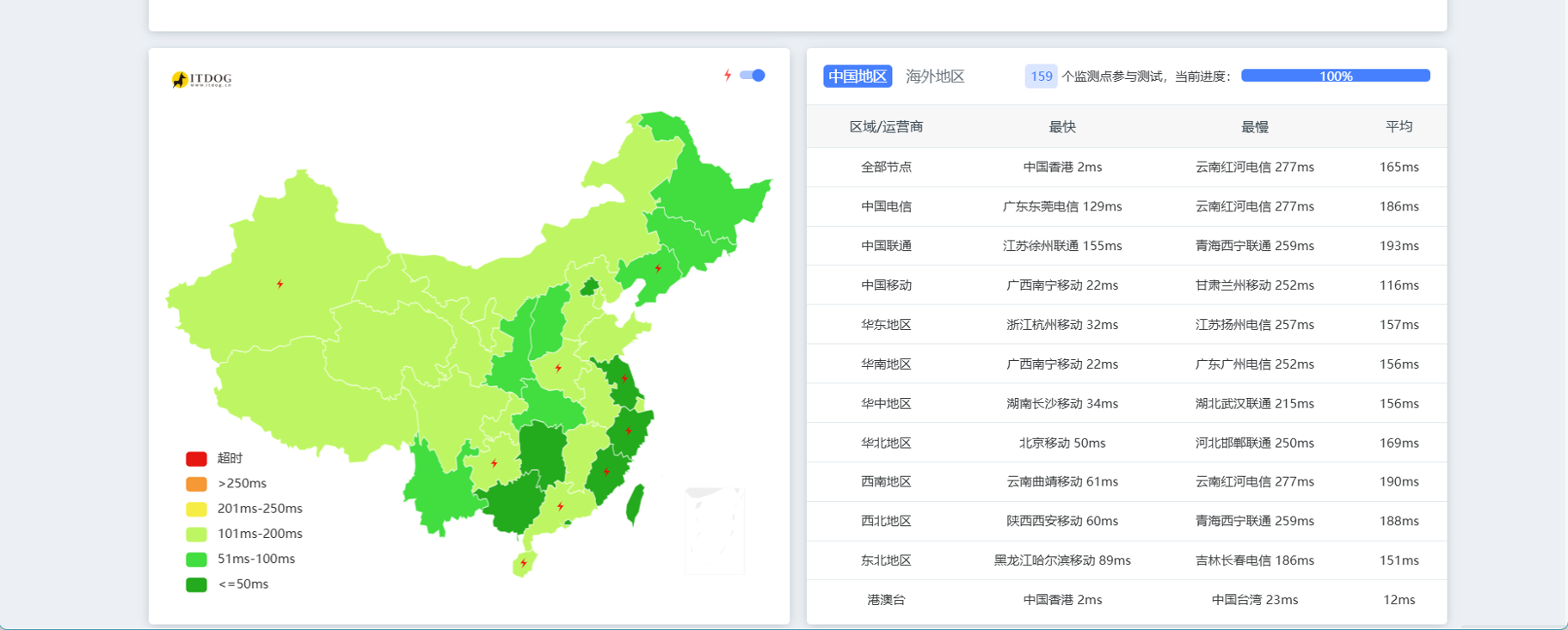The width and height of the screenshot is (1568, 630).
Task: Click the 159 monitoring points badge
Action: (1041, 76)
